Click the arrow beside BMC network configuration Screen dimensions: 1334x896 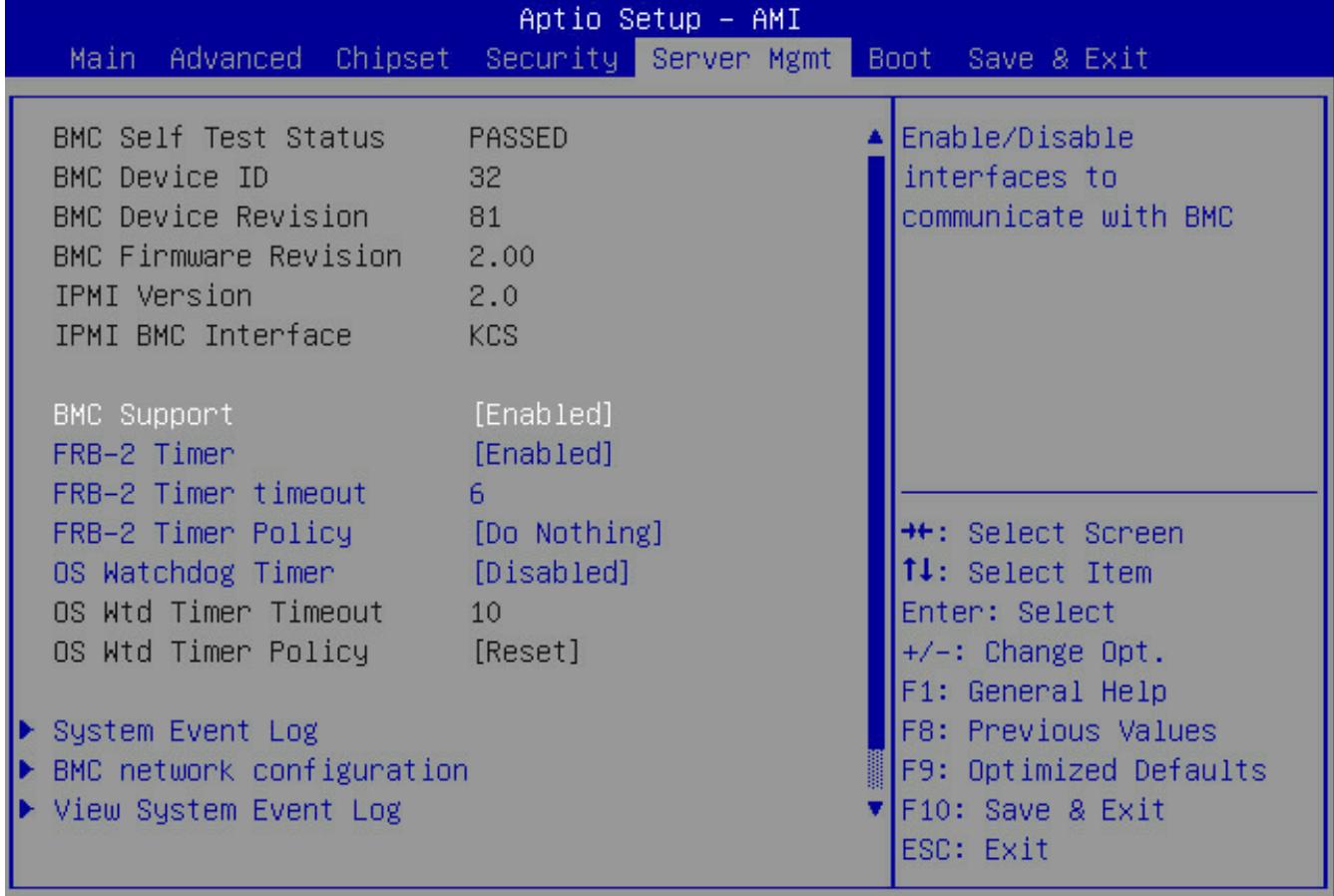click(x=32, y=770)
